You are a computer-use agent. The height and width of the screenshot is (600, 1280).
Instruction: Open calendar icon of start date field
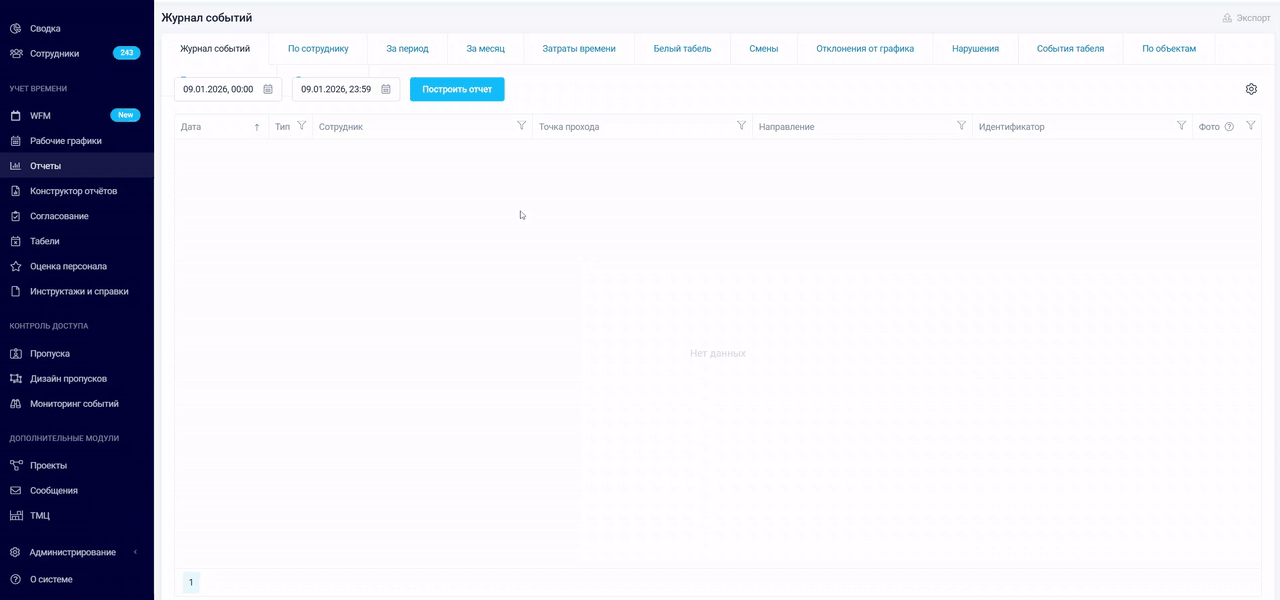pyautogui.click(x=268, y=89)
